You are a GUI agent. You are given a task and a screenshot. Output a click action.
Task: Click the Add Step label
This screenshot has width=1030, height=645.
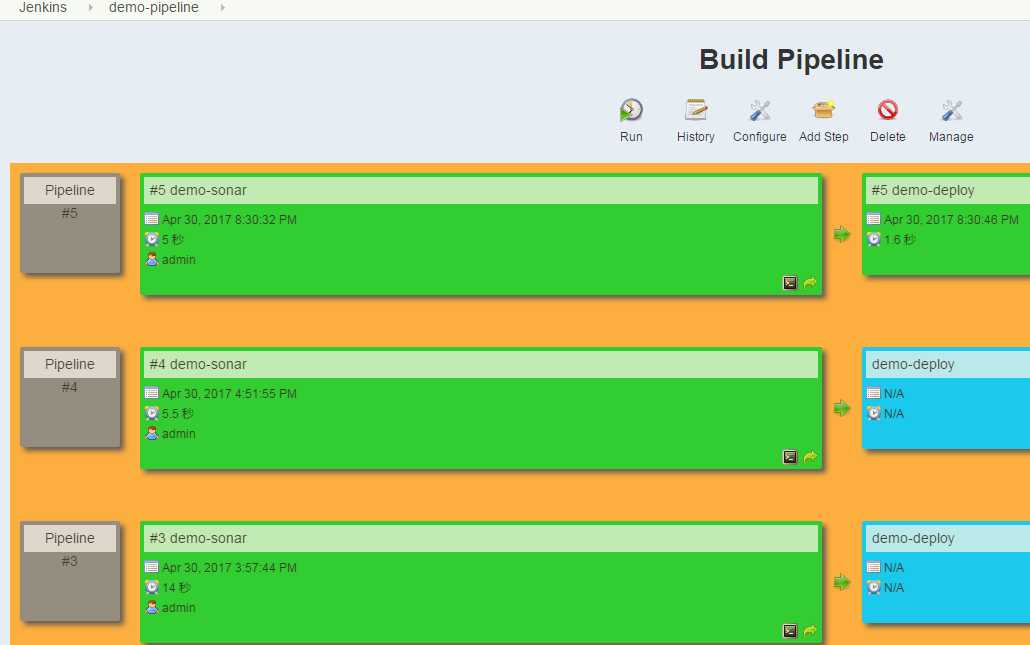pyautogui.click(x=824, y=137)
